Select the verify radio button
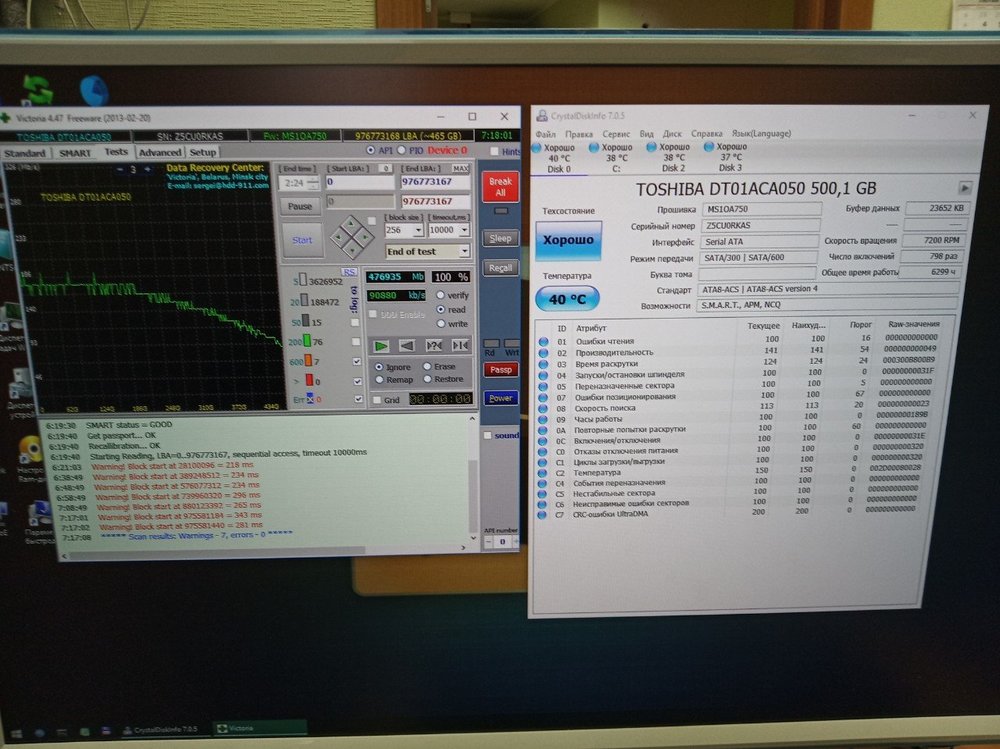Screen dimensions: 1000x749 pos(440,296)
